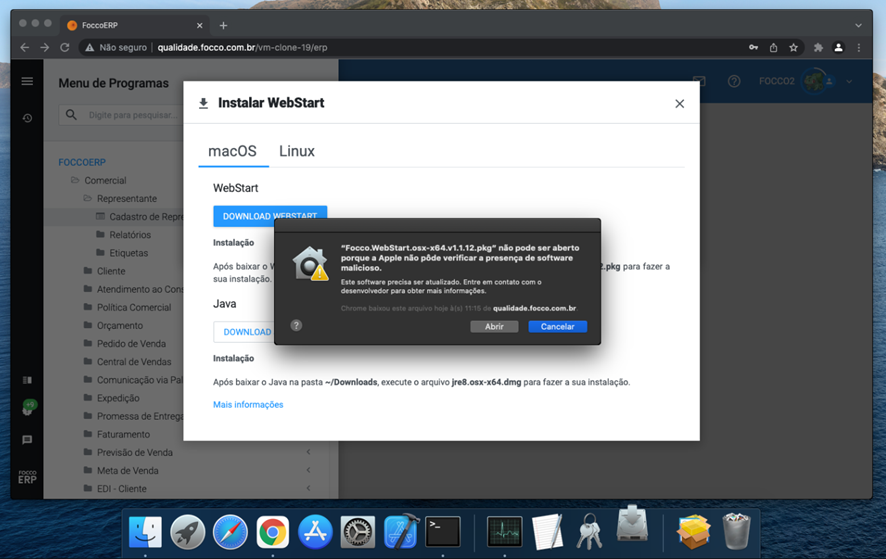Close the Instalar WebStart dialog
Screen dimensions: 886x559
click(679, 103)
